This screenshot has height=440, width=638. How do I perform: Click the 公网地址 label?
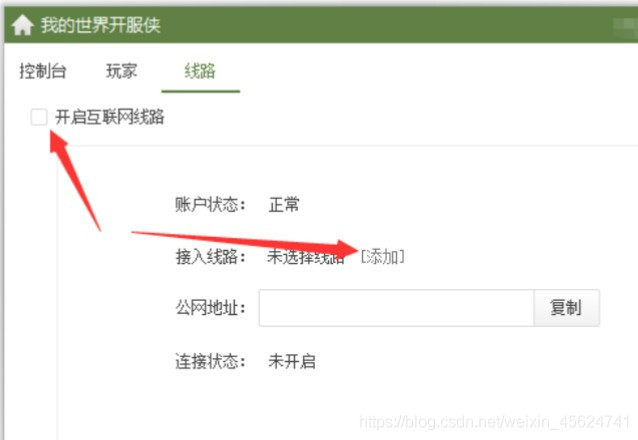[x=210, y=308]
